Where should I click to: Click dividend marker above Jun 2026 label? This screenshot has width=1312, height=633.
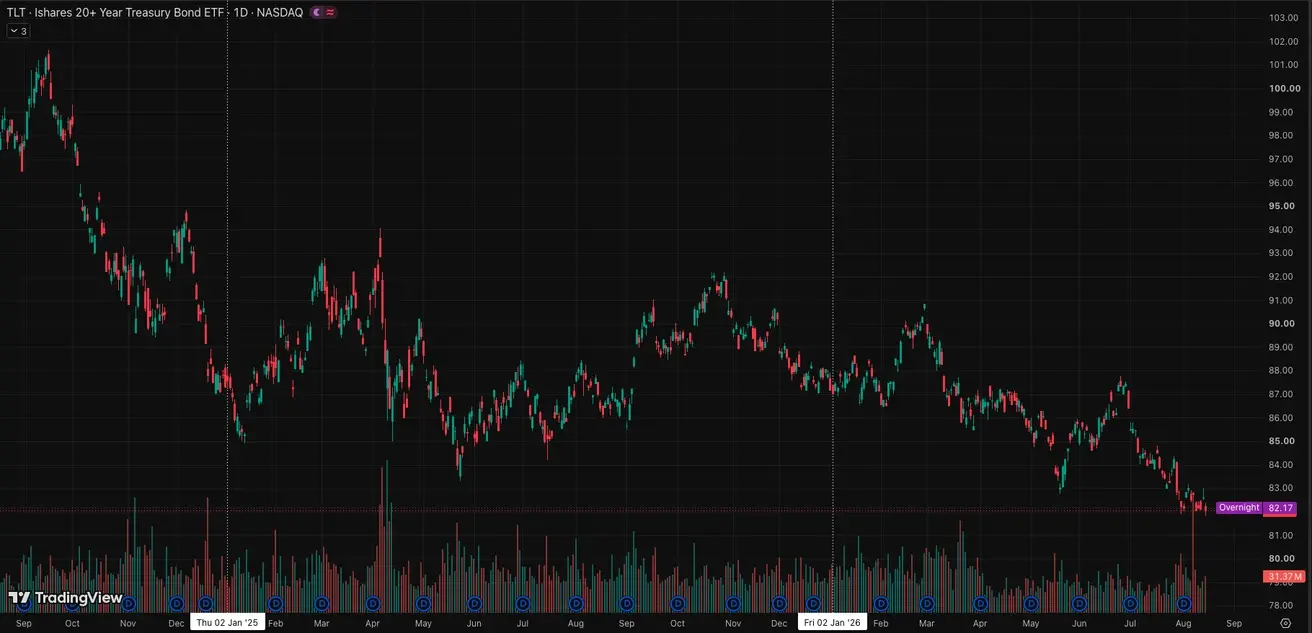1079,604
